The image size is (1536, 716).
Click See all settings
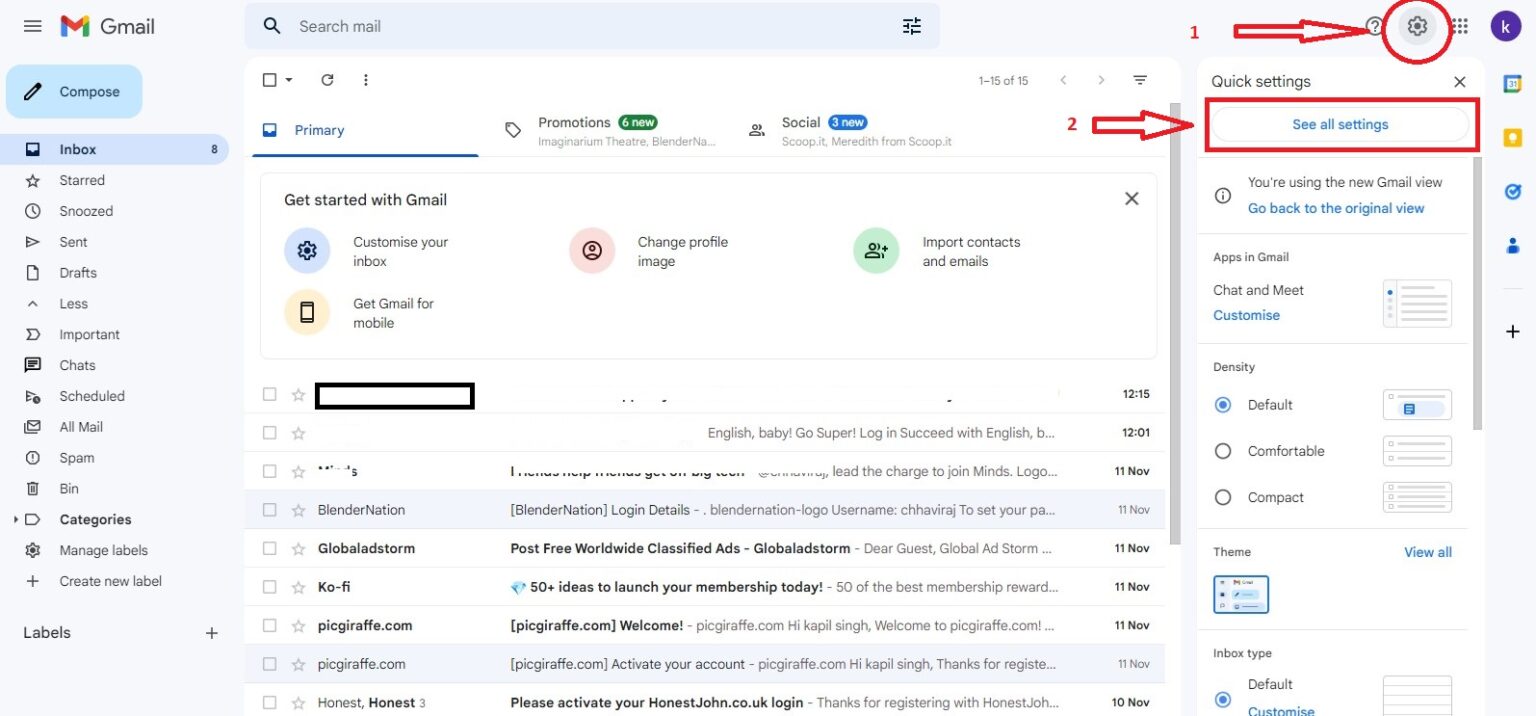point(1340,124)
